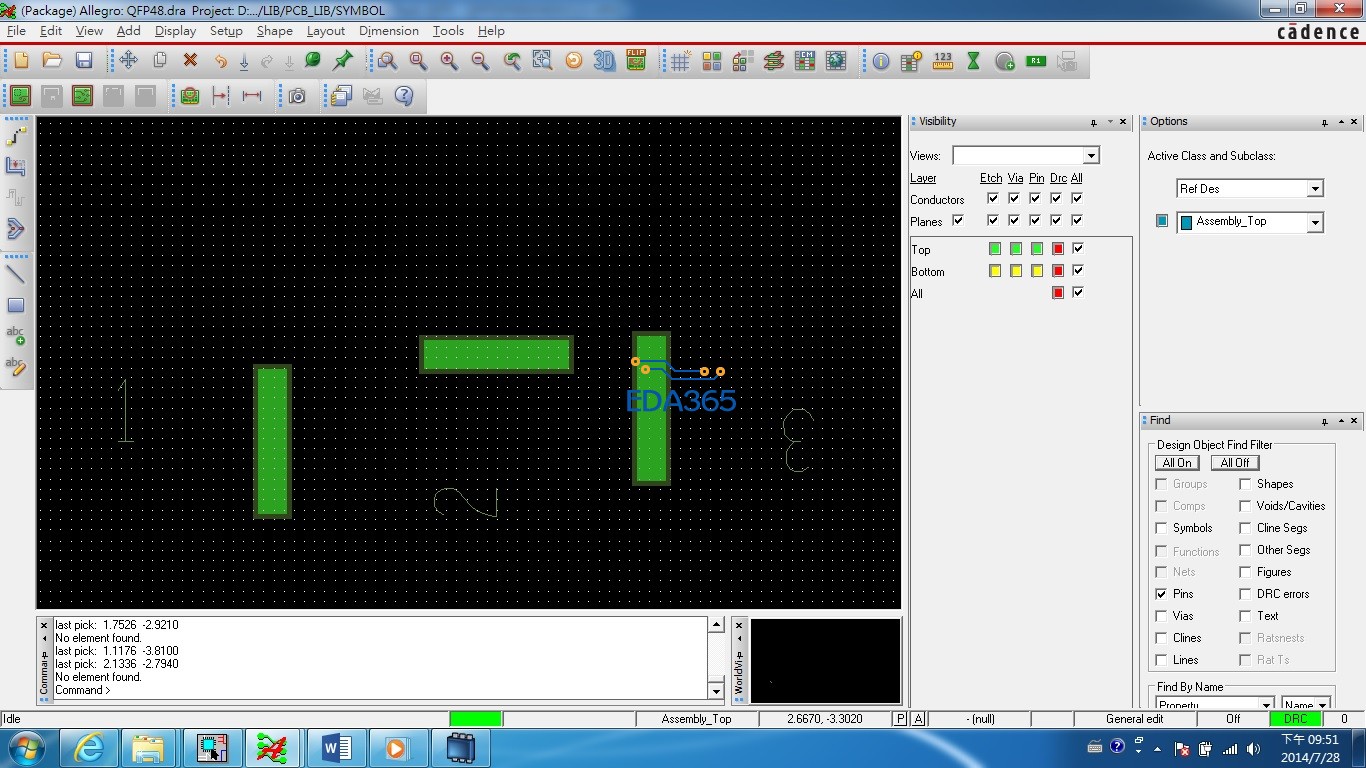Click the red Delete X tool

coord(190,61)
